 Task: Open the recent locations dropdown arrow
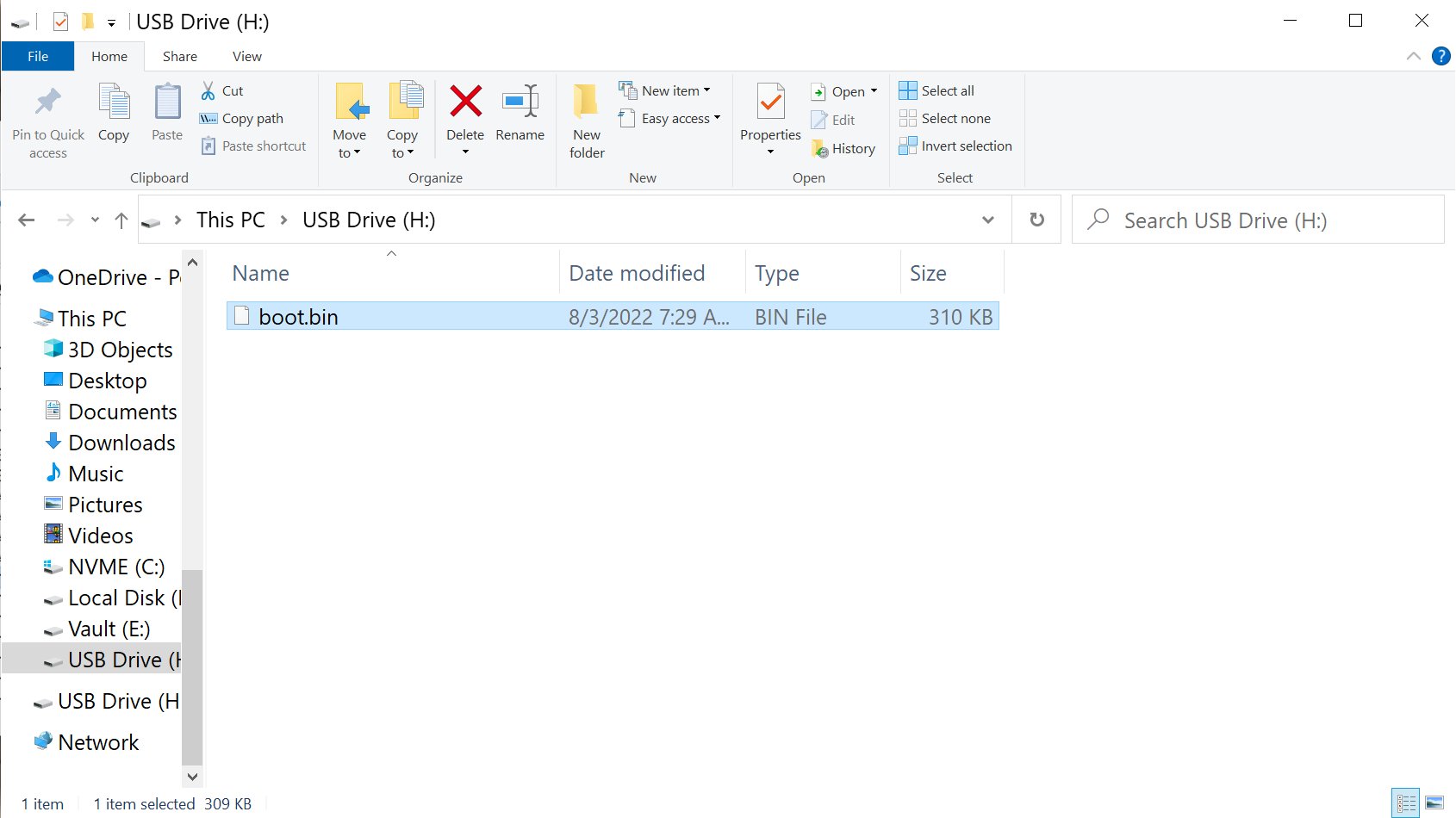click(x=95, y=220)
